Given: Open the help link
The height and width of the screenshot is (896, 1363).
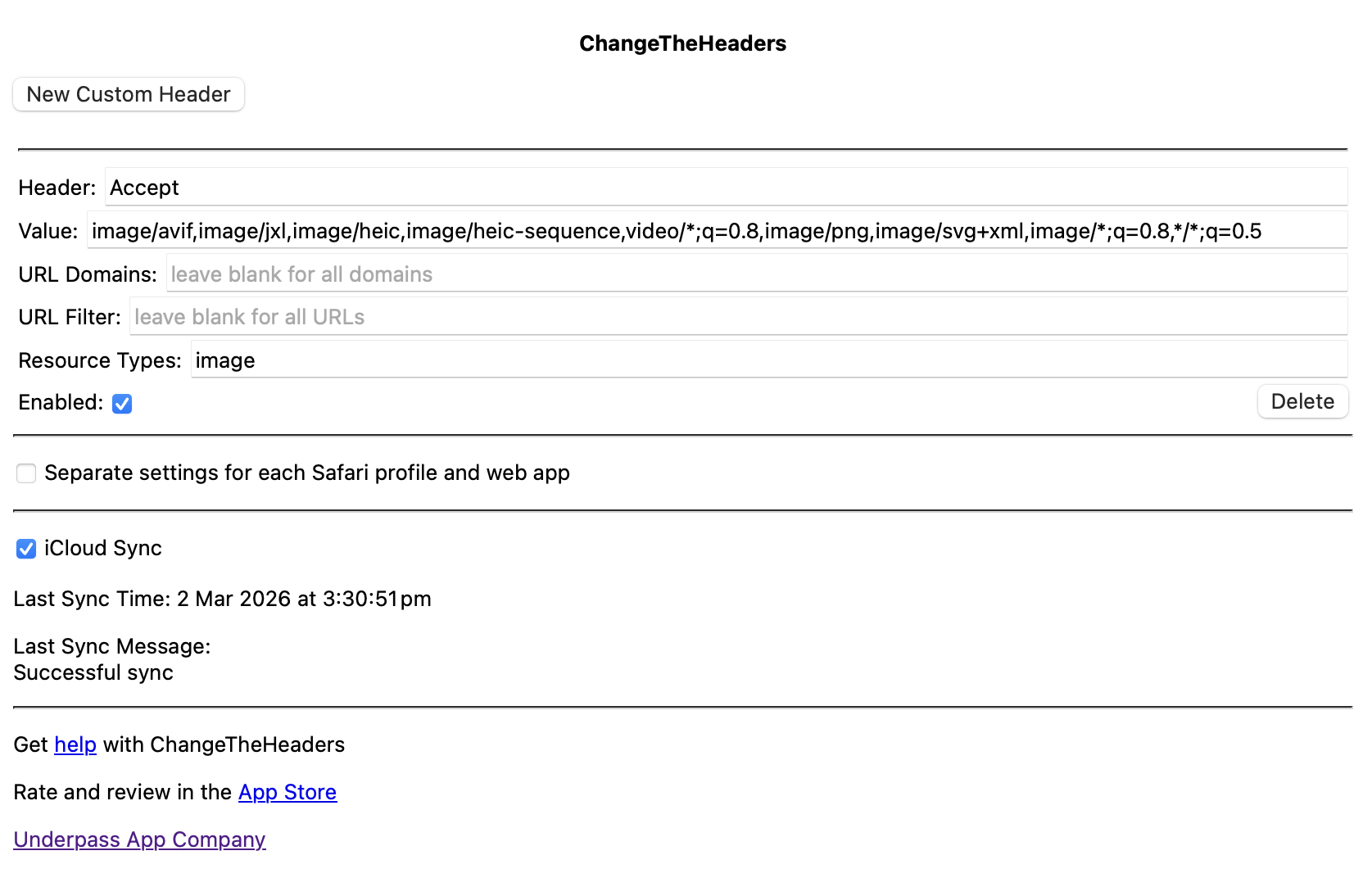Looking at the screenshot, I should pyautogui.click(x=75, y=744).
